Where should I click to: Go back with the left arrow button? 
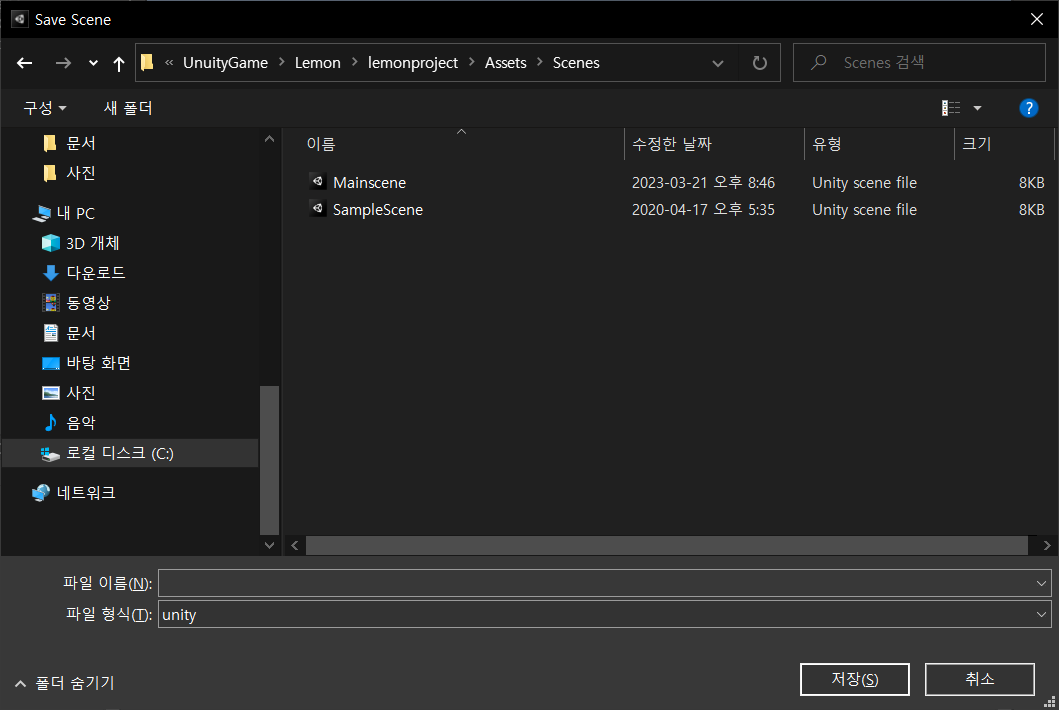coord(24,63)
